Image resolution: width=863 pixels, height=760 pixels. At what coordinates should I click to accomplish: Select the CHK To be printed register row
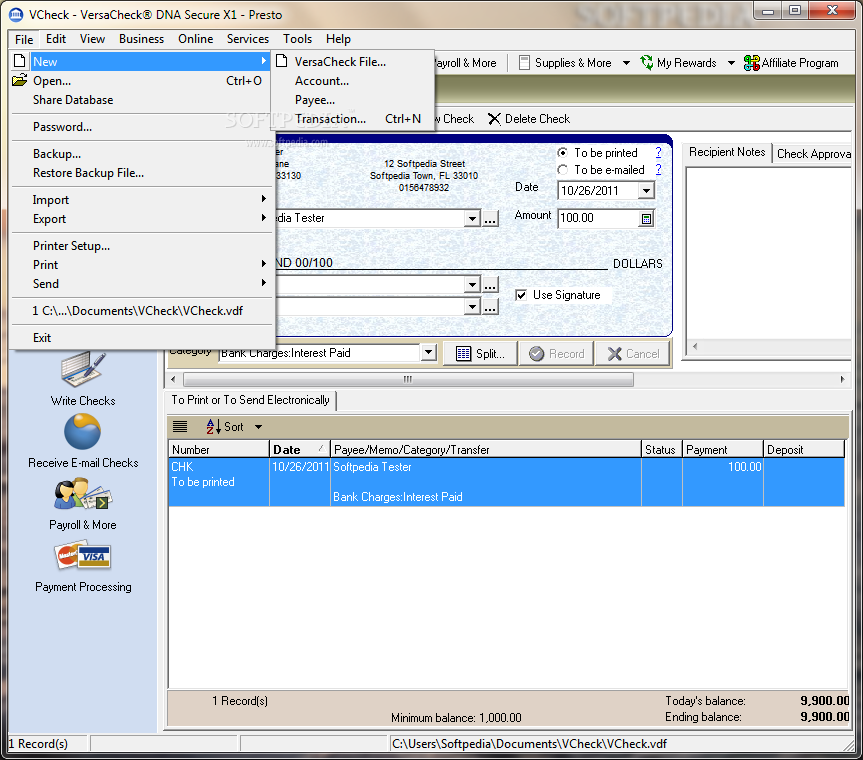pos(506,482)
